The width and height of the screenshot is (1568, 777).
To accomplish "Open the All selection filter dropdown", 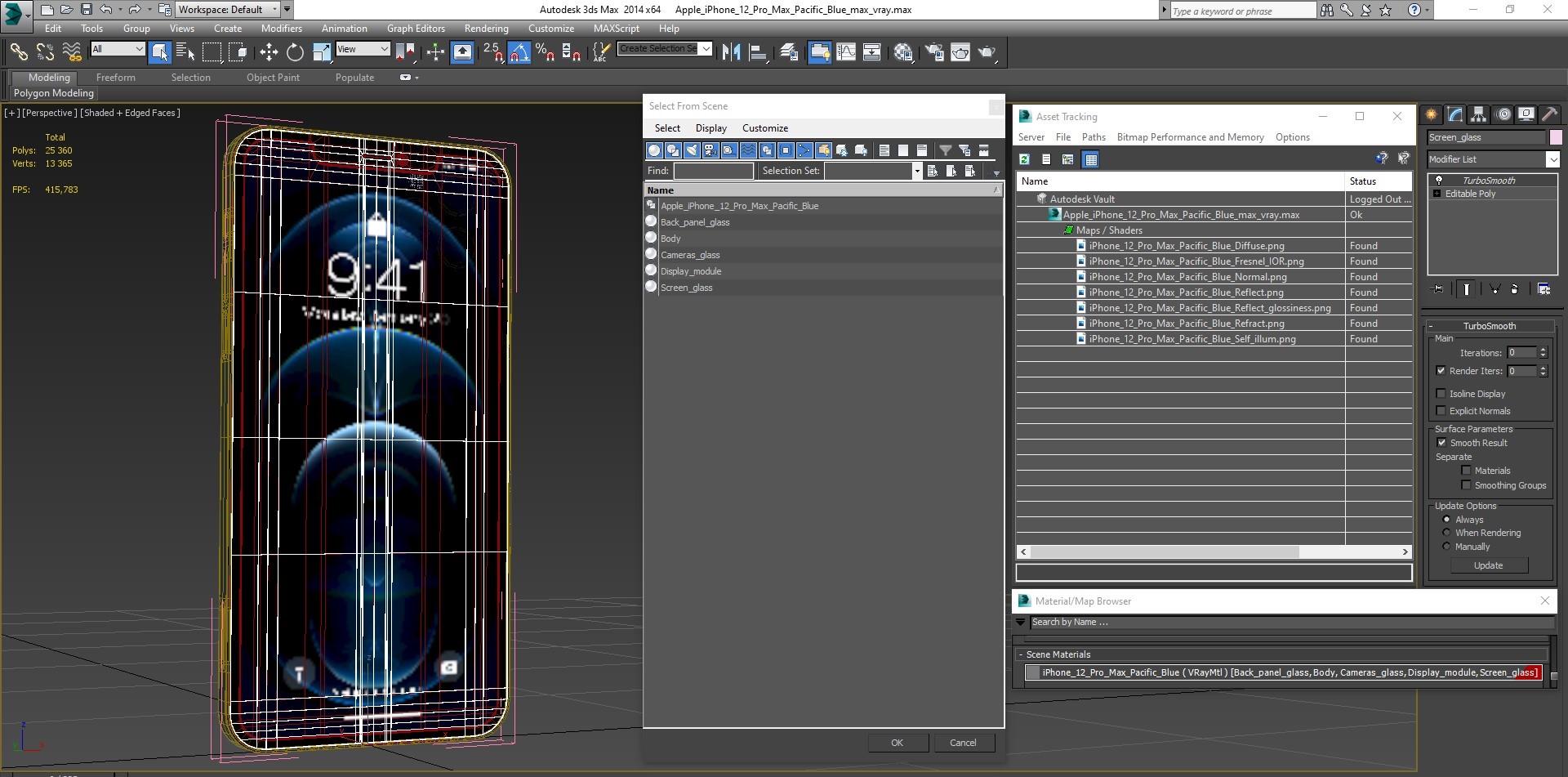I will 118,49.
